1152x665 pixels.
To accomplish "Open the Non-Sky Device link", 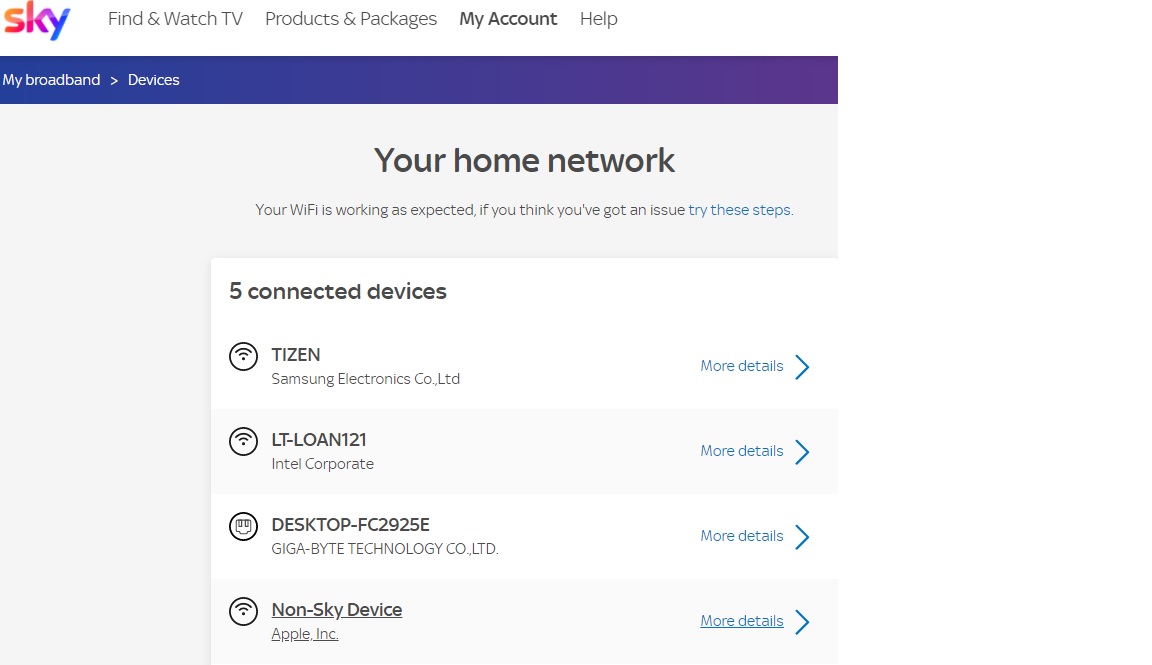I will click(x=337, y=609).
